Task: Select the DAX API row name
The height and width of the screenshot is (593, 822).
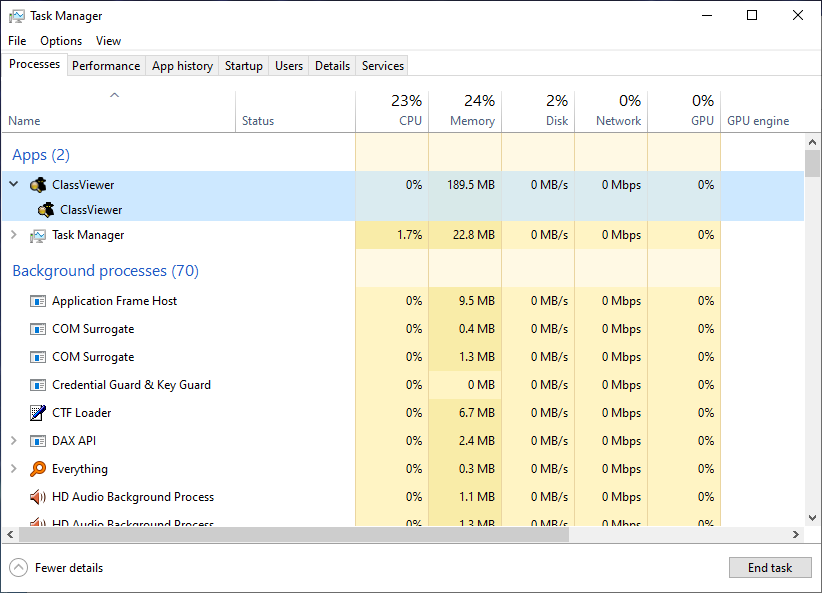Action: (74, 441)
